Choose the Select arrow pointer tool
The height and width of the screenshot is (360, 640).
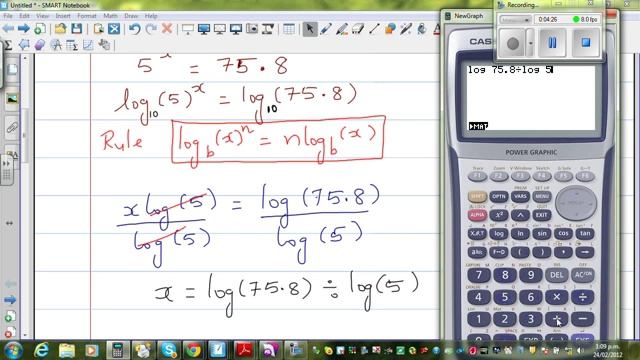(310, 29)
